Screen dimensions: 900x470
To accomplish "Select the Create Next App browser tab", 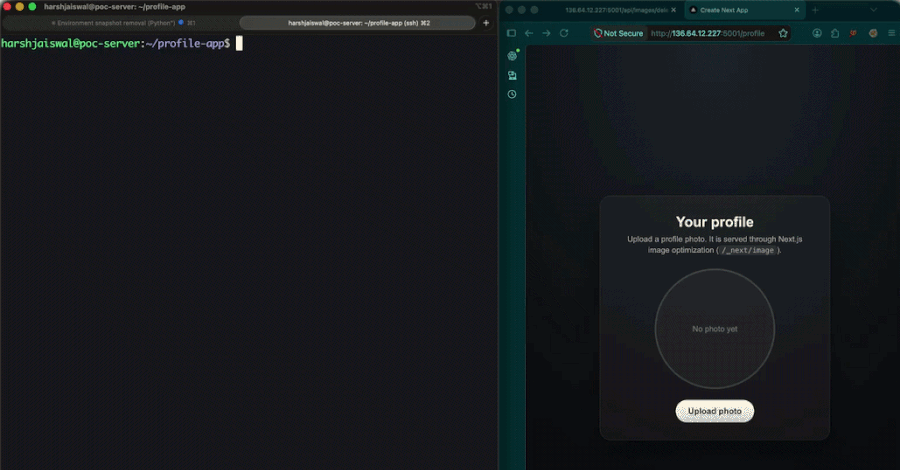I will click(x=744, y=10).
